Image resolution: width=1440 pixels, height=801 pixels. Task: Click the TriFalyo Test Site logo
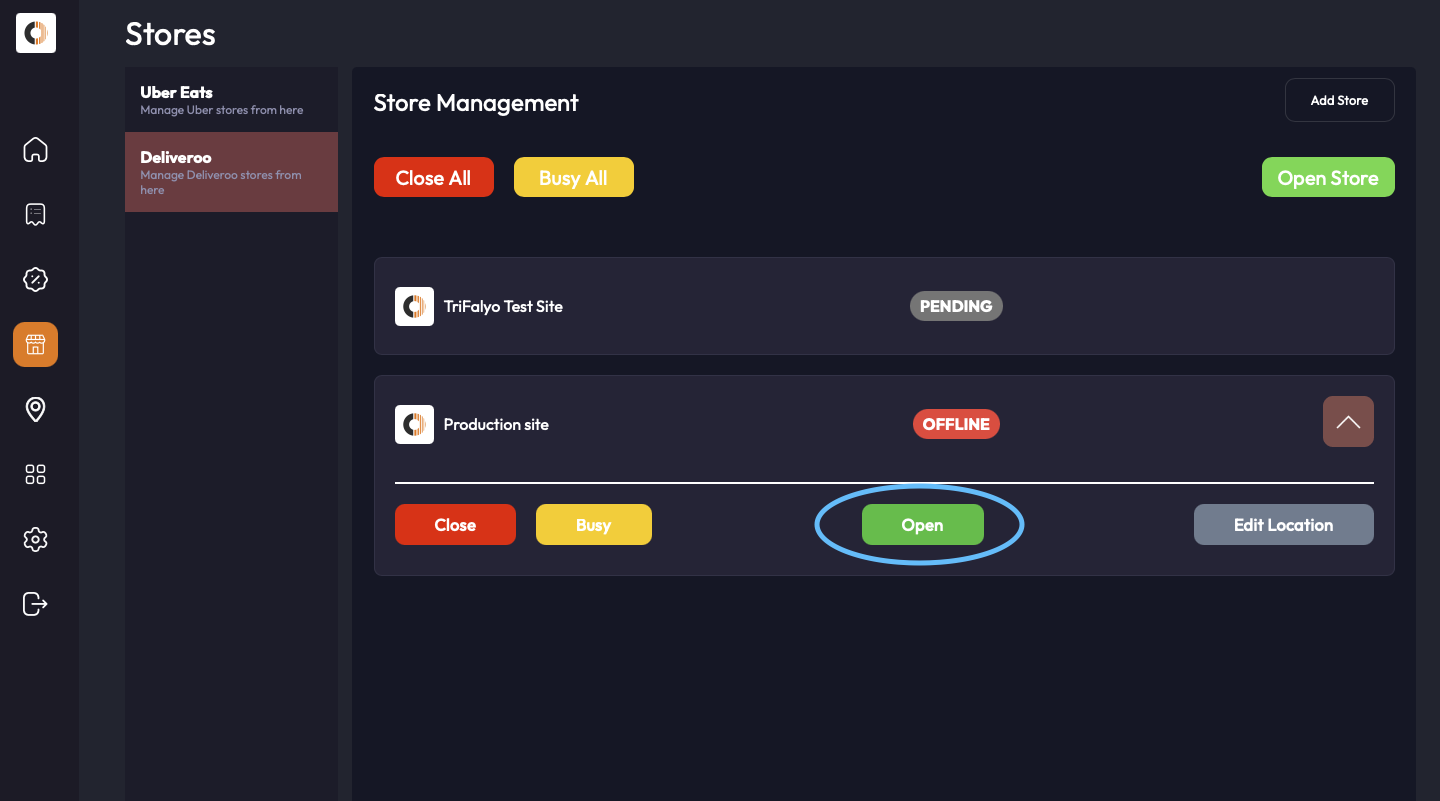click(x=414, y=306)
